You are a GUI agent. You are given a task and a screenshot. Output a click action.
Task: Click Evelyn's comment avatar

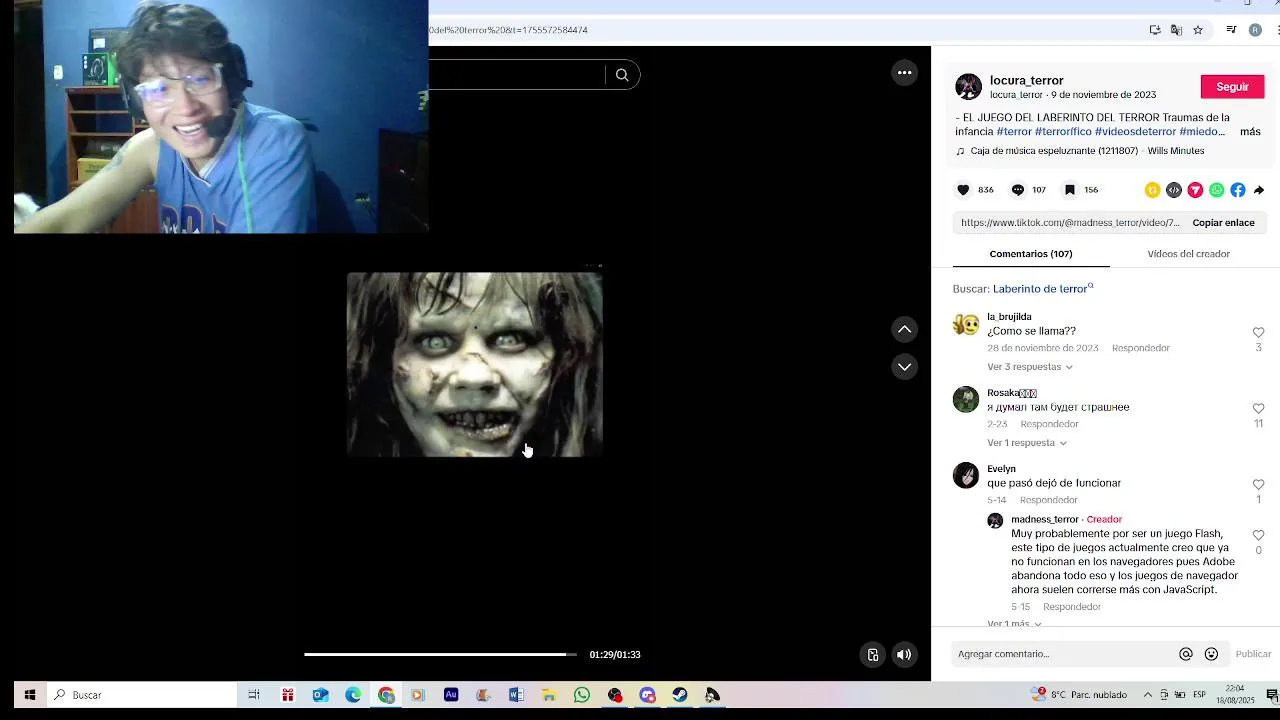coord(966,475)
